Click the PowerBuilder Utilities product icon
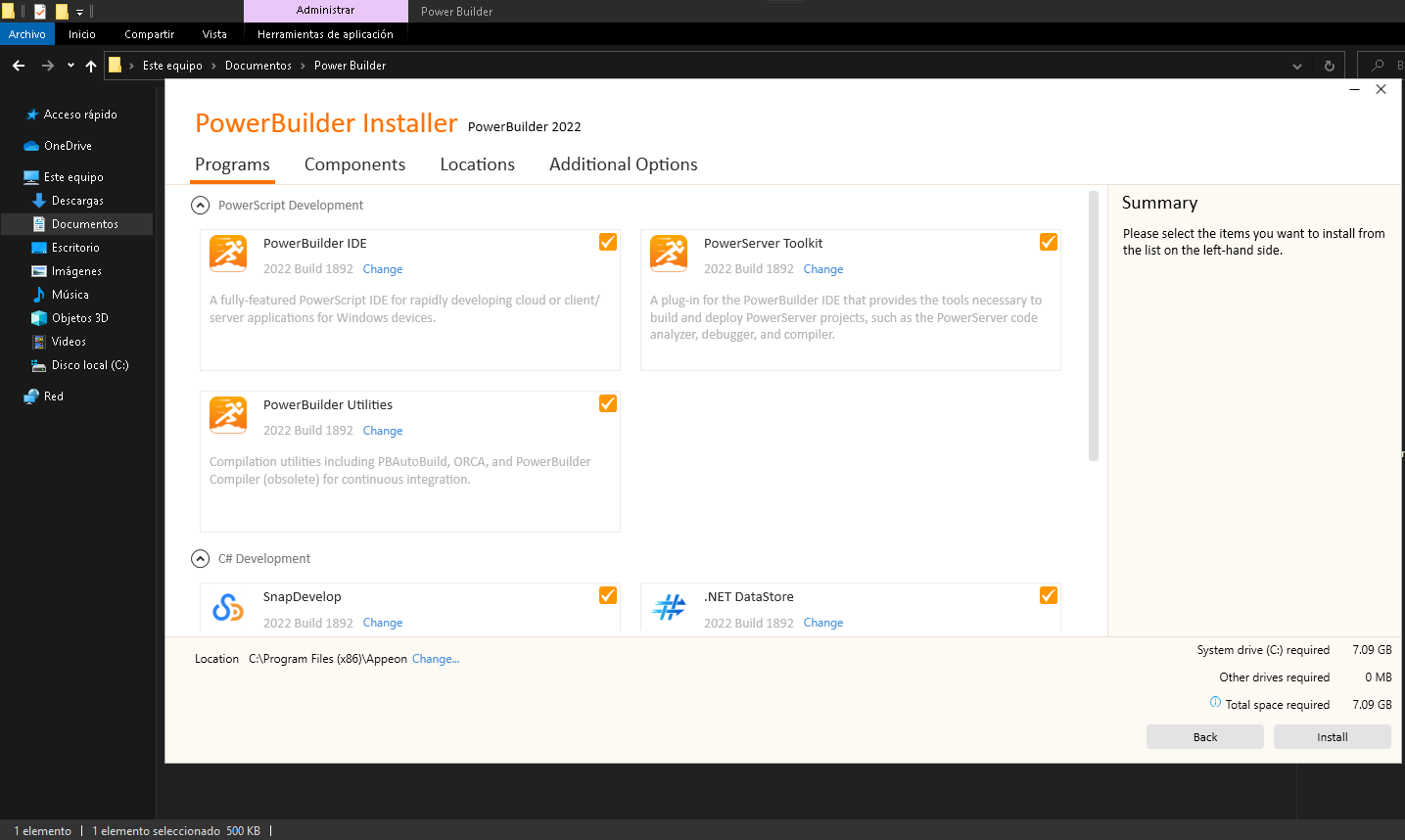1405x840 pixels. 228,415
